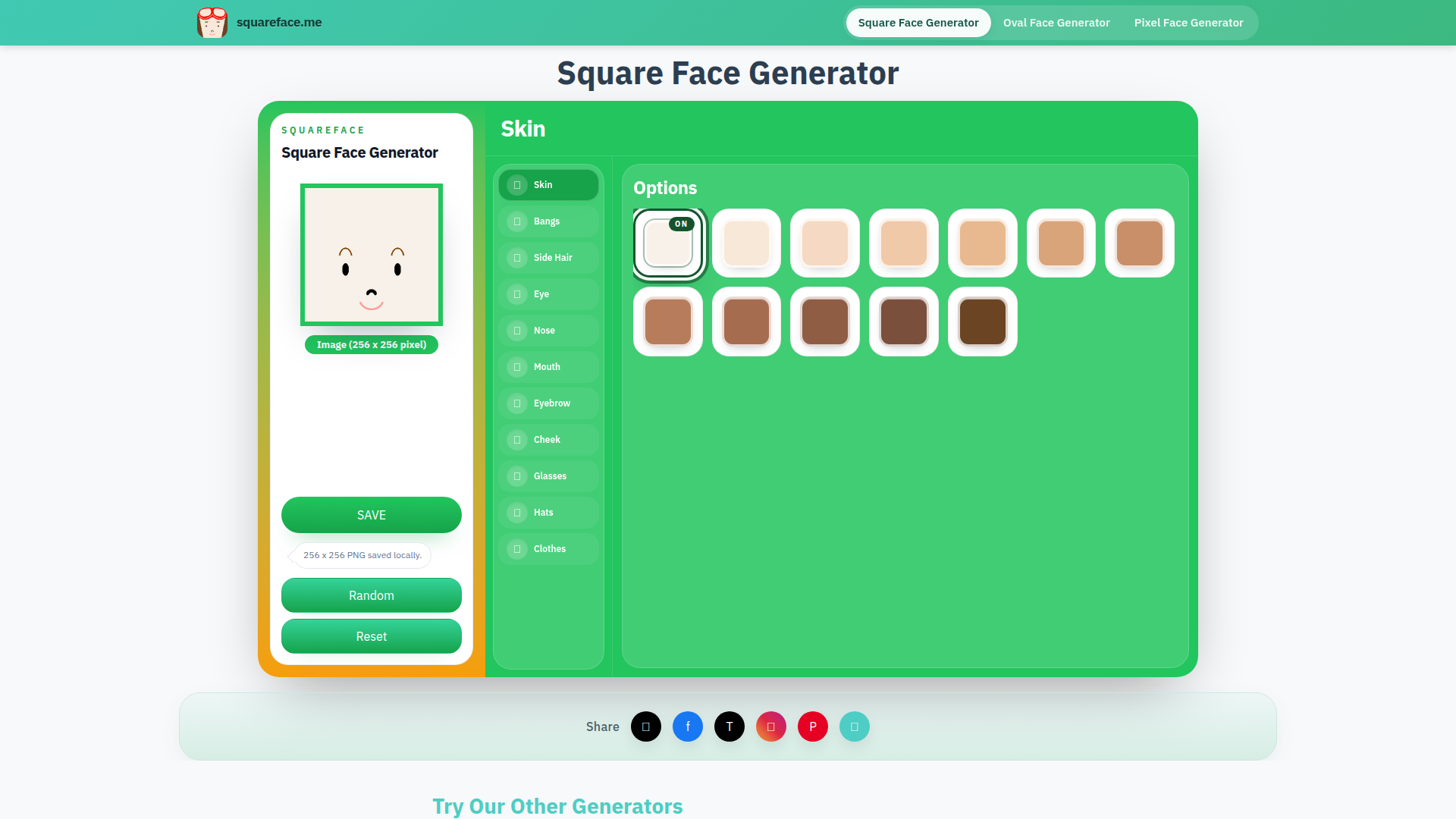Click the Reset button
The height and width of the screenshot is (819, 1456).
pos(371,636)
